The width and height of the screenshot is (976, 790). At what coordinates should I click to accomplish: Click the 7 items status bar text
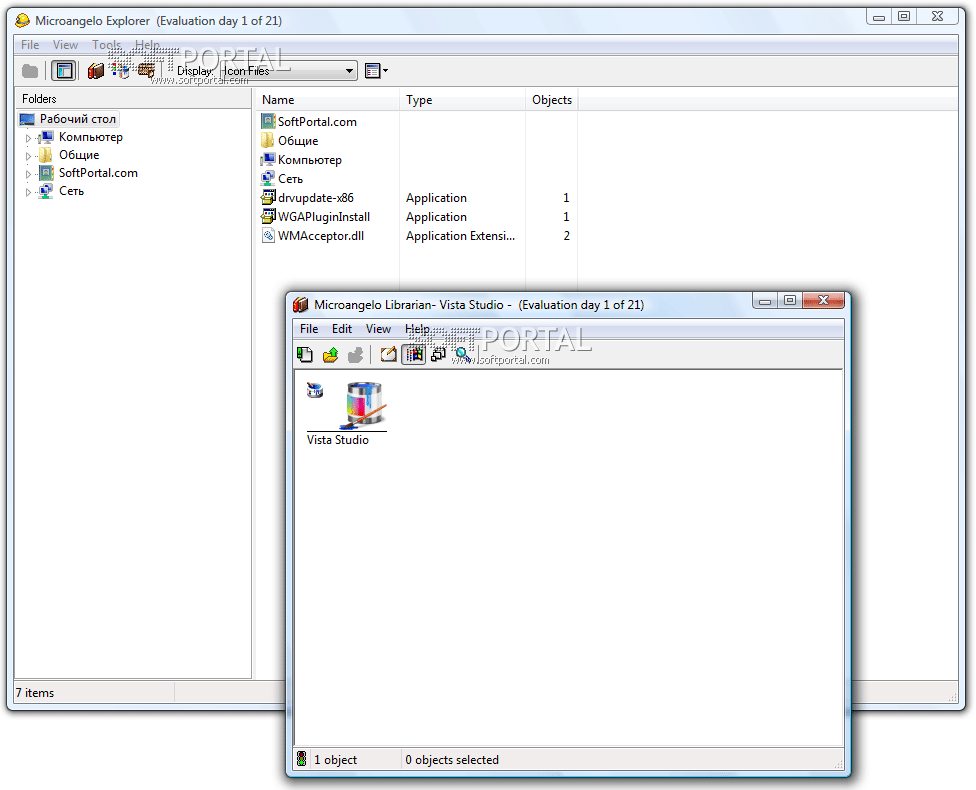(x=35, y=693)
